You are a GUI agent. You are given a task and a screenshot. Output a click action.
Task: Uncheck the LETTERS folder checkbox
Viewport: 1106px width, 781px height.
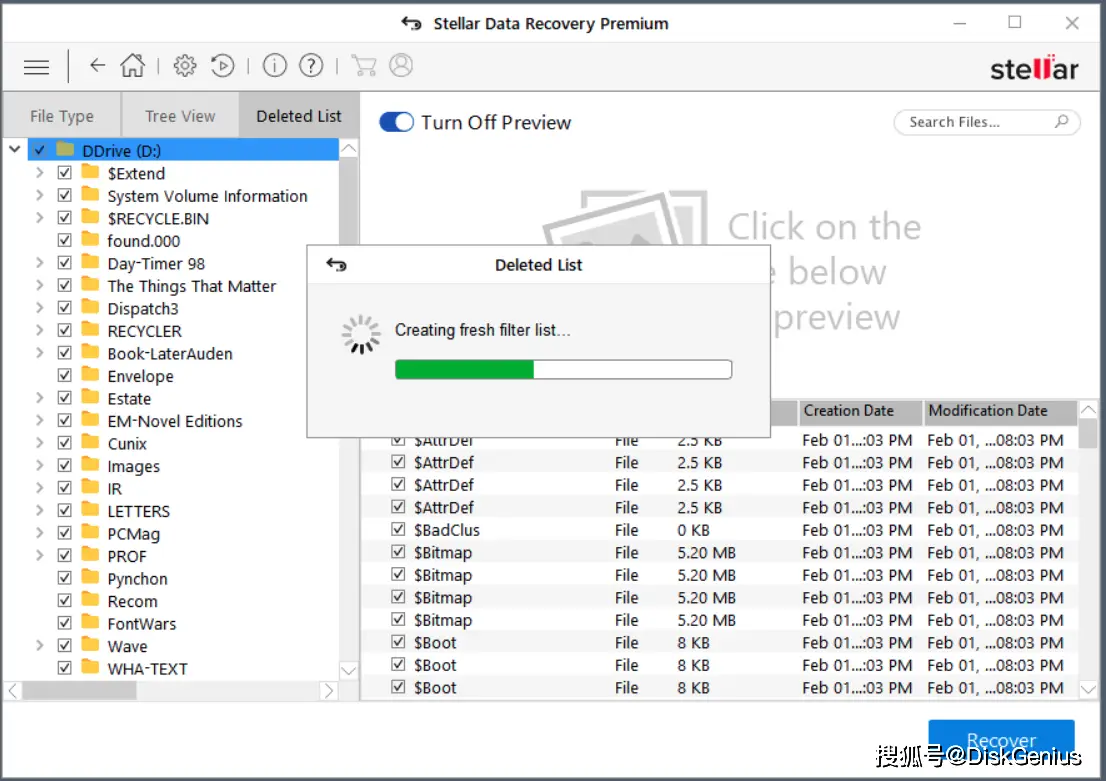64,510
